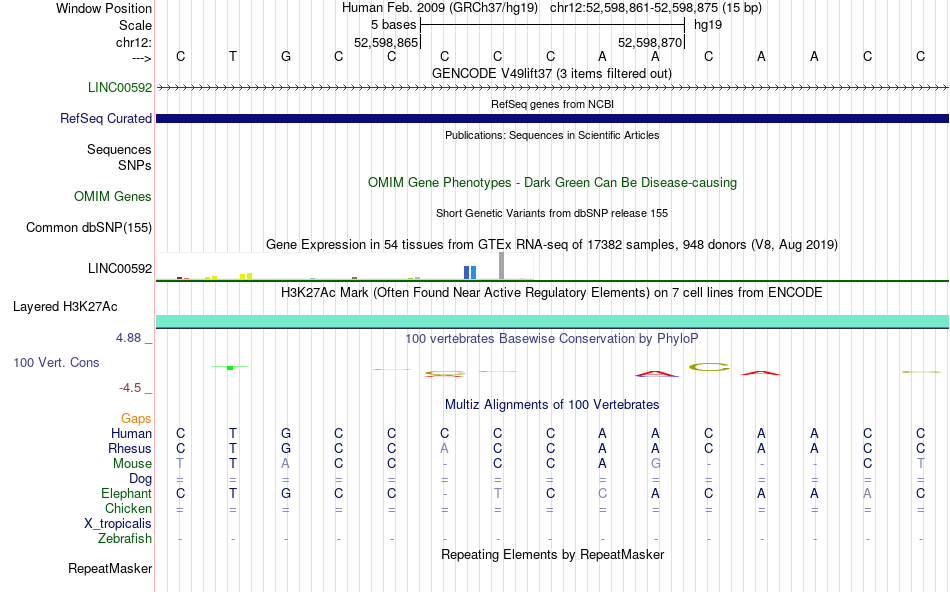Select the RefSeq Curated blue gene bar
The image size is (950, 592).
[x=553, y=118]
